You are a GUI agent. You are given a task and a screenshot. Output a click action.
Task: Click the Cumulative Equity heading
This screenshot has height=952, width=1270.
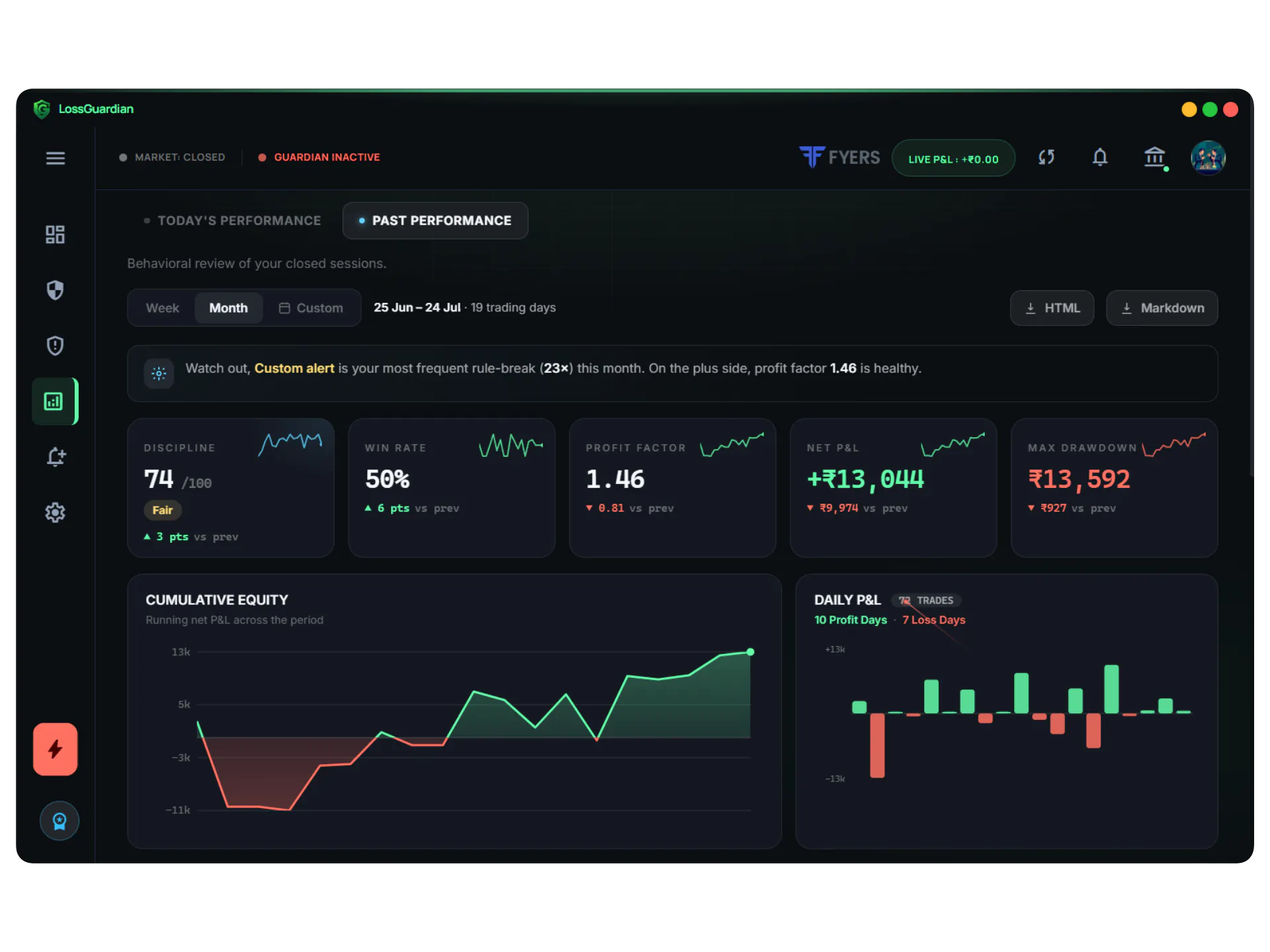point(217,600)
